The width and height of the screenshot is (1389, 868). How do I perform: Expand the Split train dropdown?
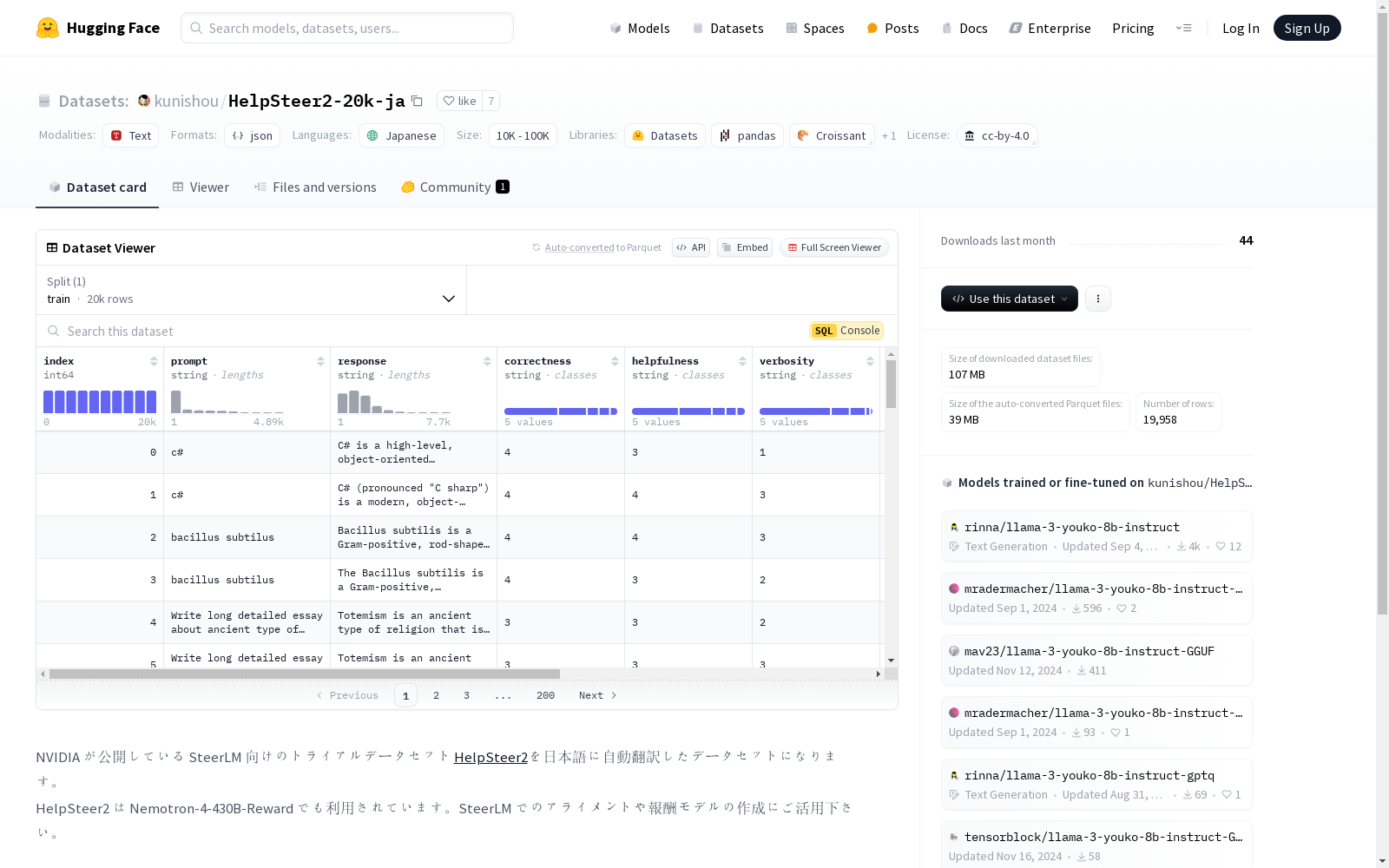coord(251,290)
